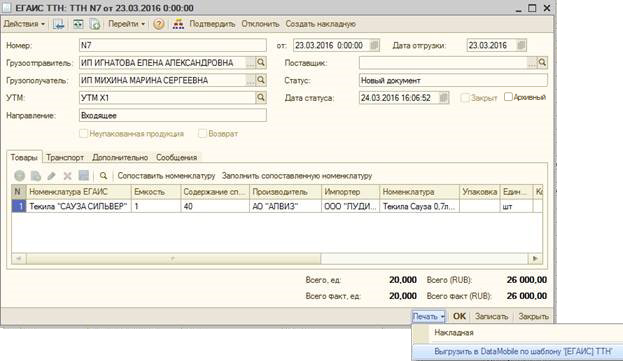This screenshot has height=361, width=623.
Task: Click the Номер input field
Action: click(x=173, y=45)
